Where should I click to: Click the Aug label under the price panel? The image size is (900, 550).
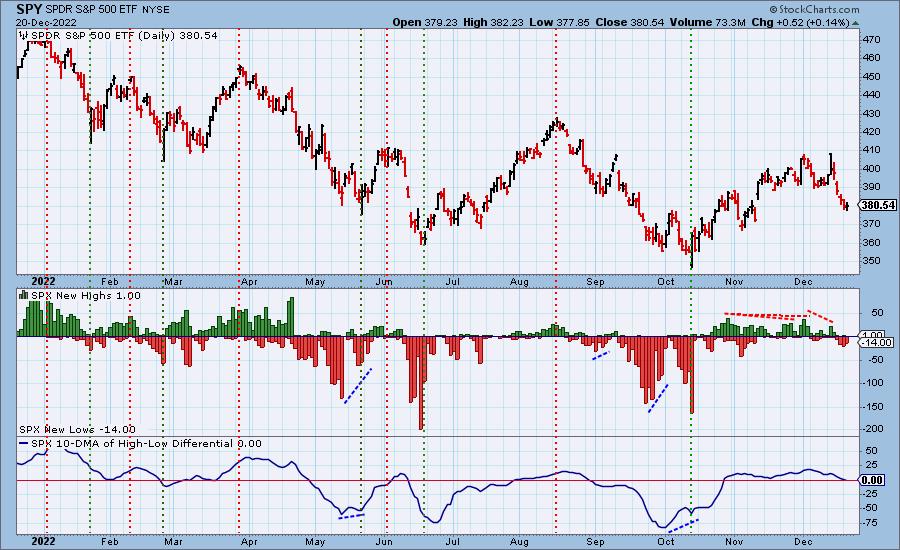(519, 282)
